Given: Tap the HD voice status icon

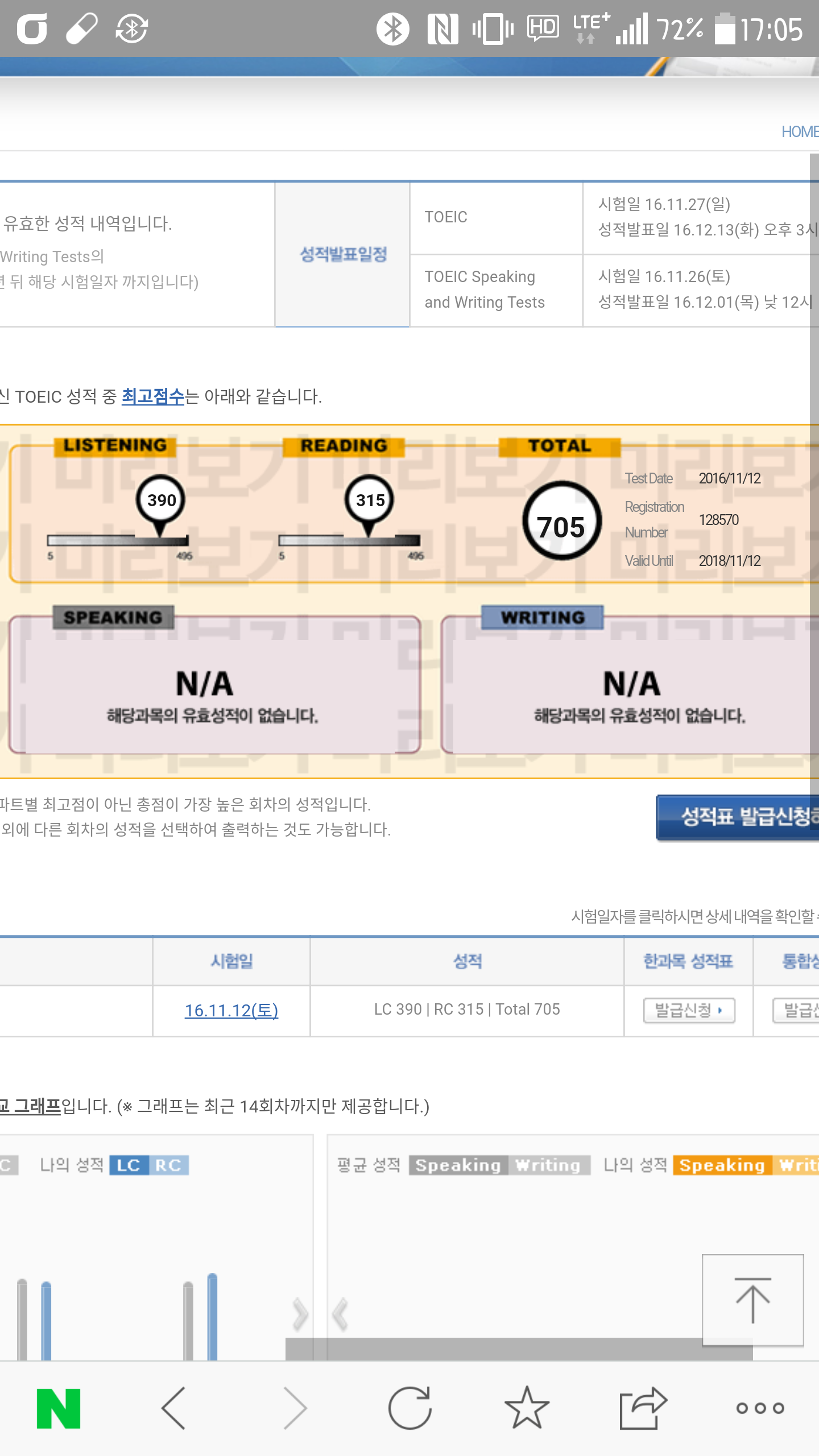Looking at the screenshot, I should click(x=543, y=28).
